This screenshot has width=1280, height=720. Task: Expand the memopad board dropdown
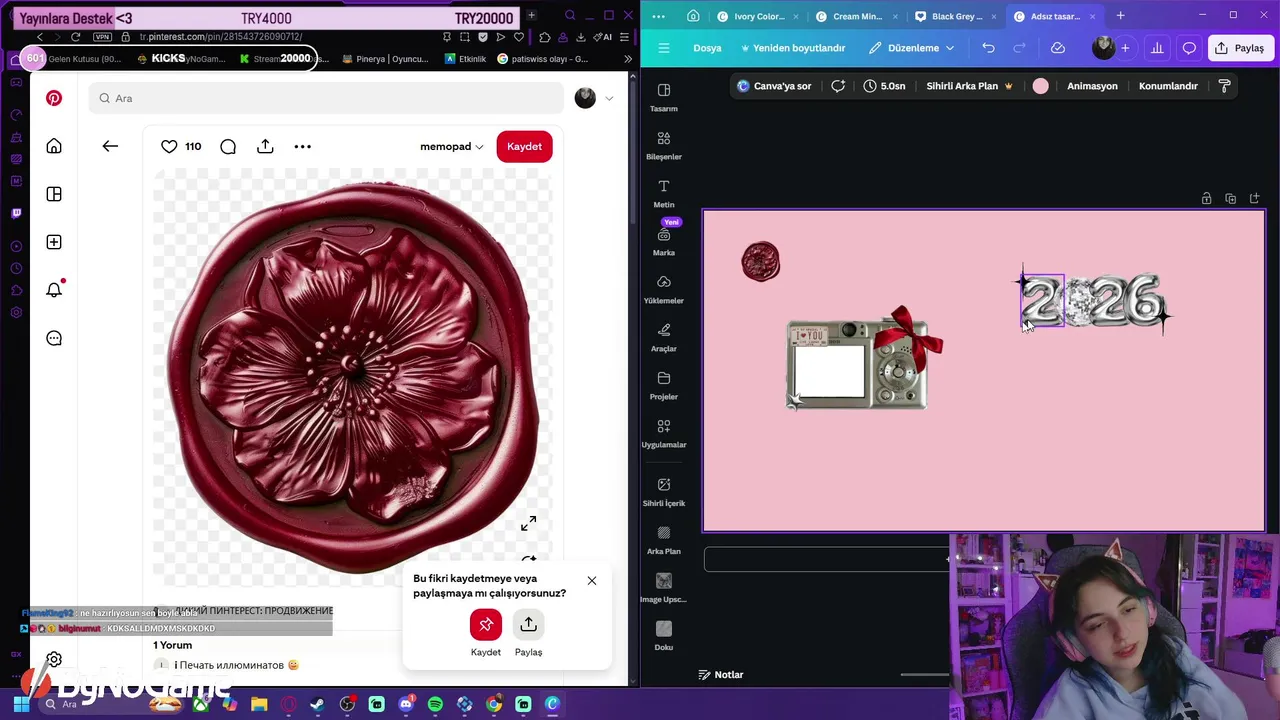452,146
